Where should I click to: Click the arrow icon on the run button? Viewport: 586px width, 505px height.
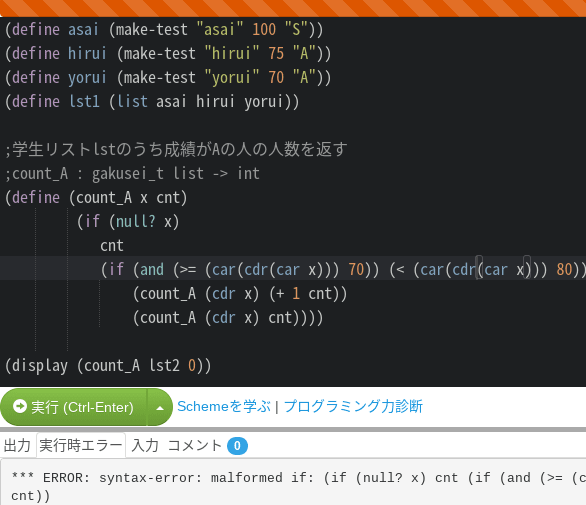point(20,406)
